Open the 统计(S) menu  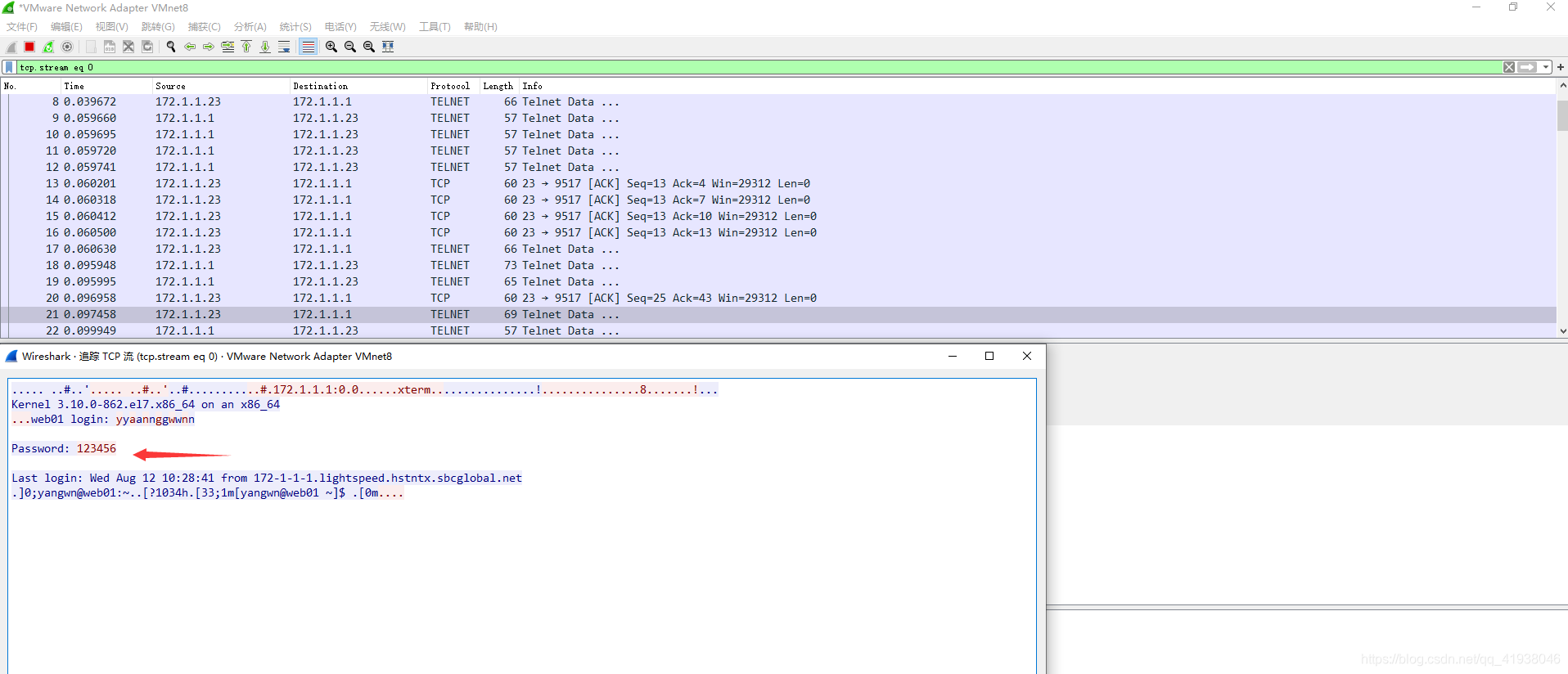point(295,27)
